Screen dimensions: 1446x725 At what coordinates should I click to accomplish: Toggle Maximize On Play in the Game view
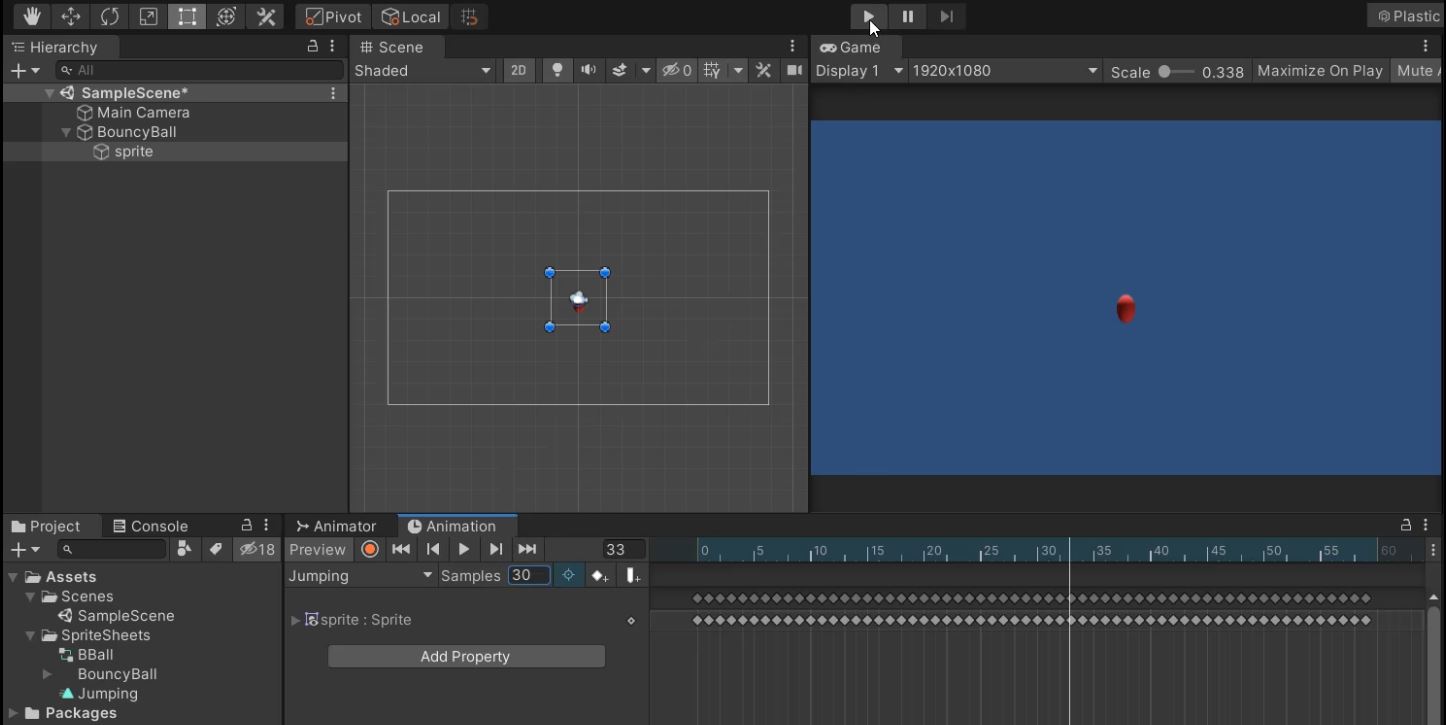pyautogui.click(x=1319, y=71)
